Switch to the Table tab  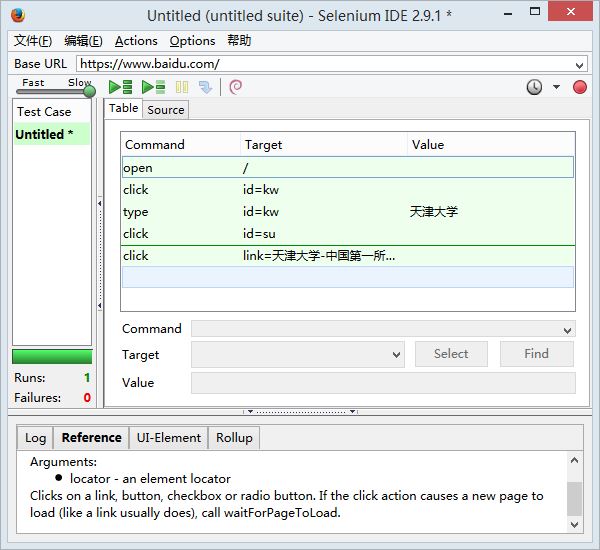pyautogui.click(x=123, y=108)
